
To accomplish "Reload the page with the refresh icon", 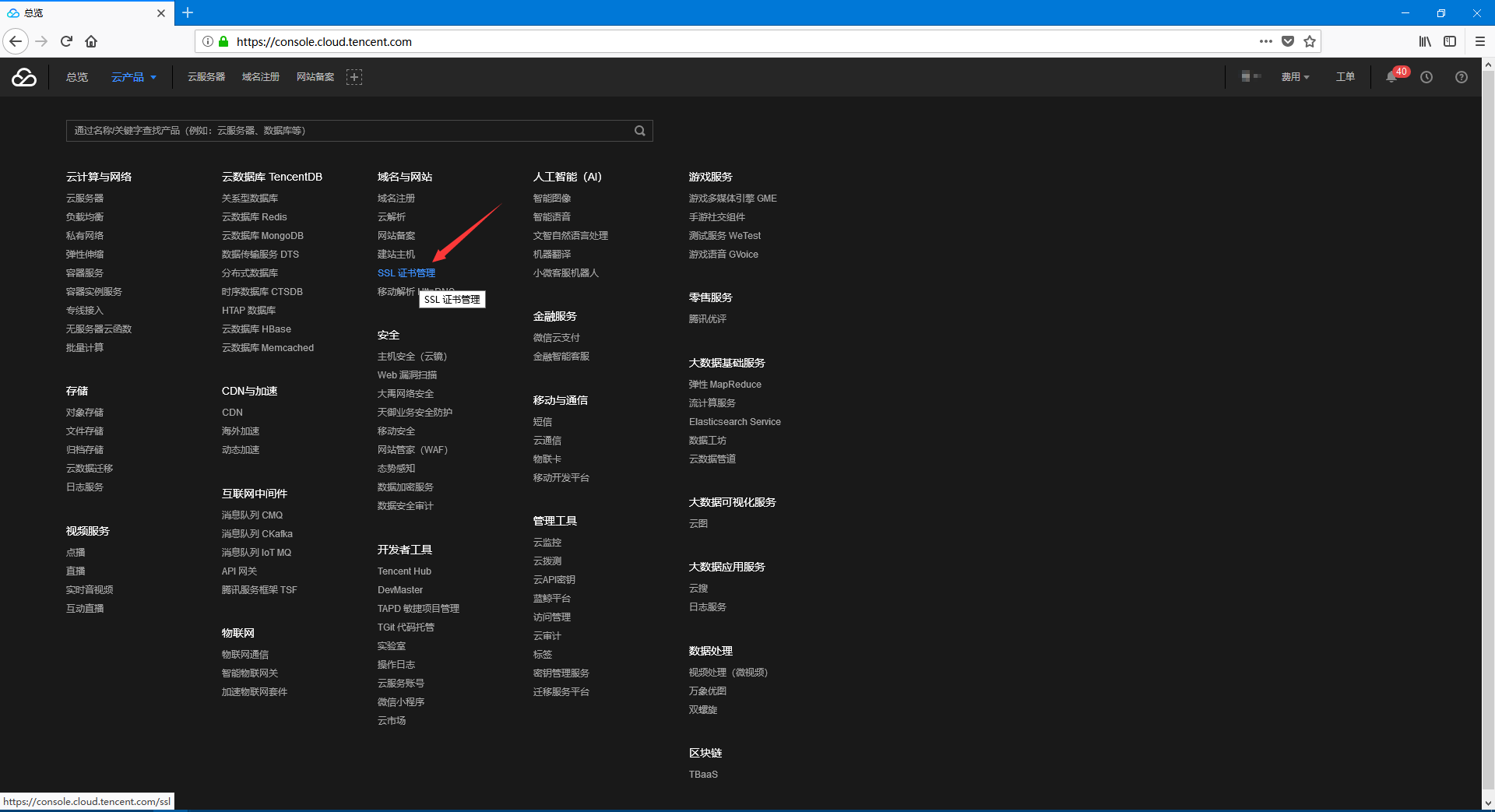I will coord(66,41).
